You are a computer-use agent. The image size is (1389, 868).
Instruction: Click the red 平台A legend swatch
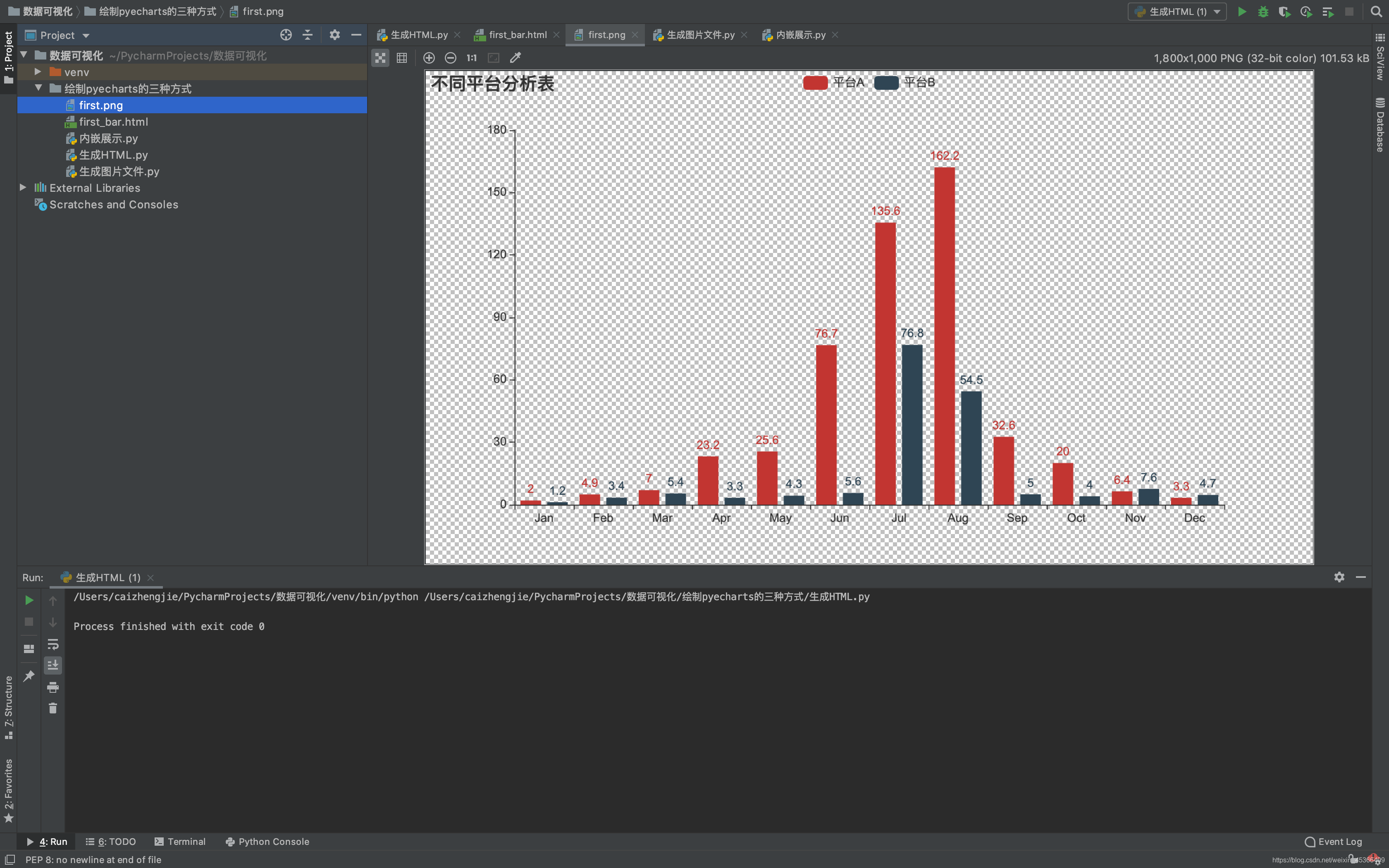click(x=815, y=83)
